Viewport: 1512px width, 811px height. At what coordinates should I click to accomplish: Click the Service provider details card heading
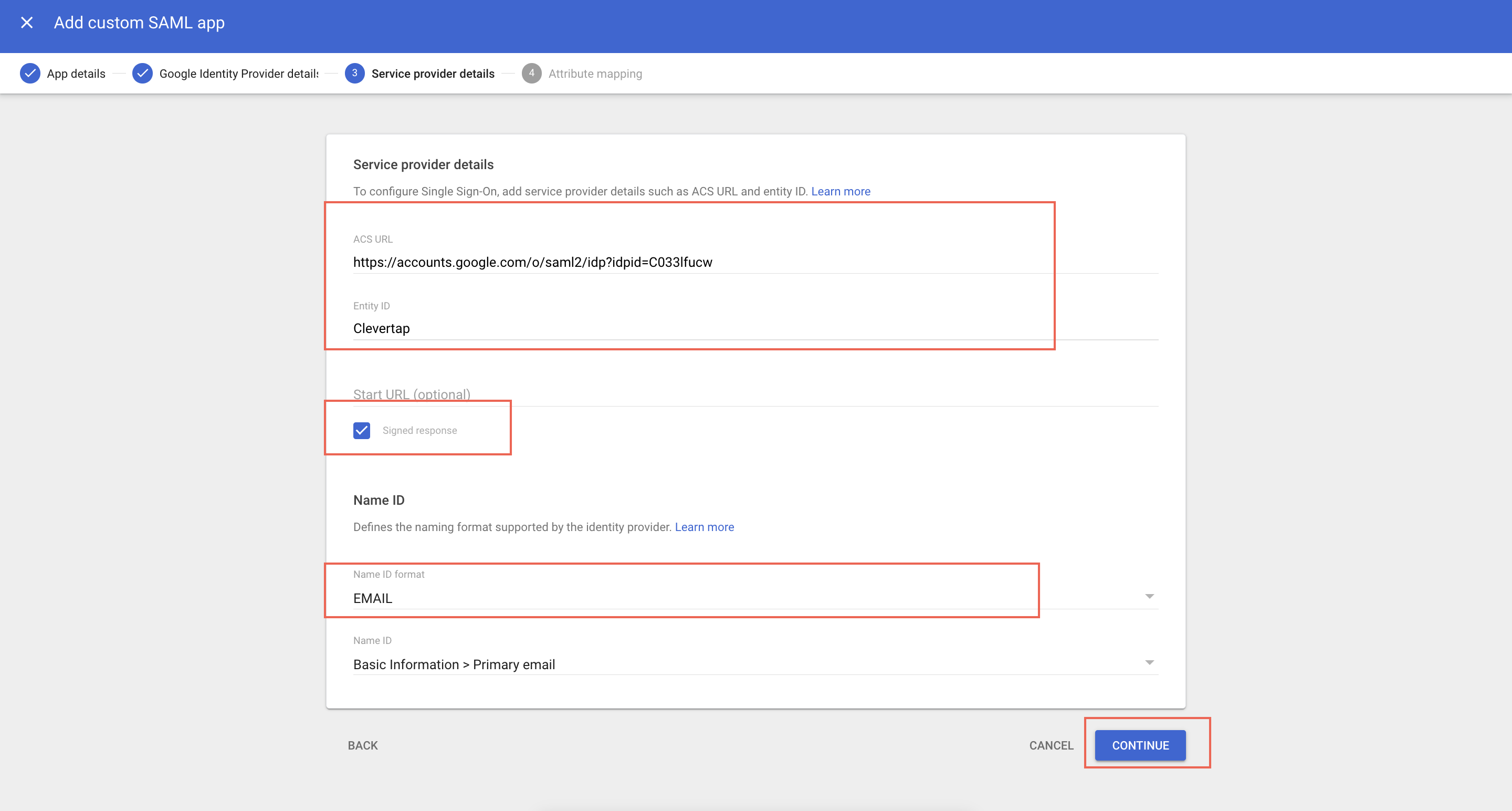[x=423, y=165]
